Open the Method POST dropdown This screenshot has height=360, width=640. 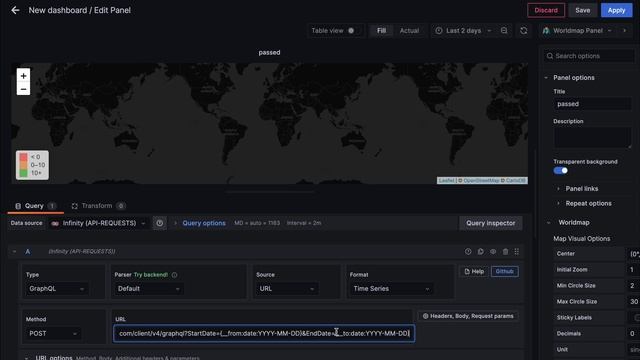(x=52, y=333)
